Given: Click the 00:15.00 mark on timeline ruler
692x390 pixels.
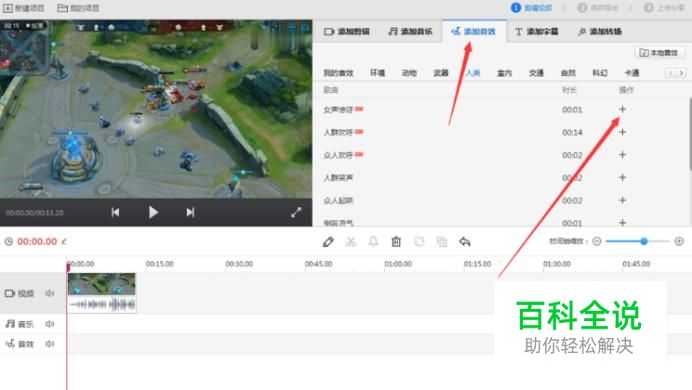Looking at the screenshot, I should (159, 264).
